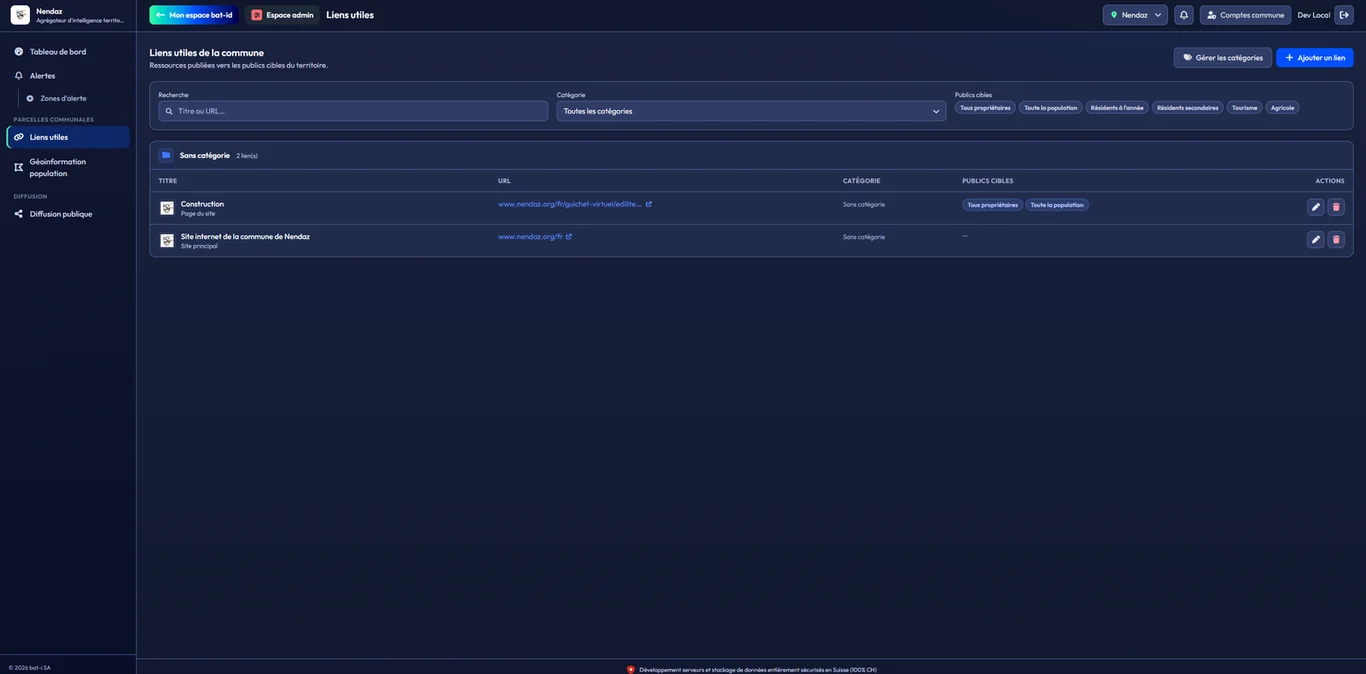Click Sans catégorie cell in the Construction row
Viewport: 1366px width, 674px height.
coord(864,204)
